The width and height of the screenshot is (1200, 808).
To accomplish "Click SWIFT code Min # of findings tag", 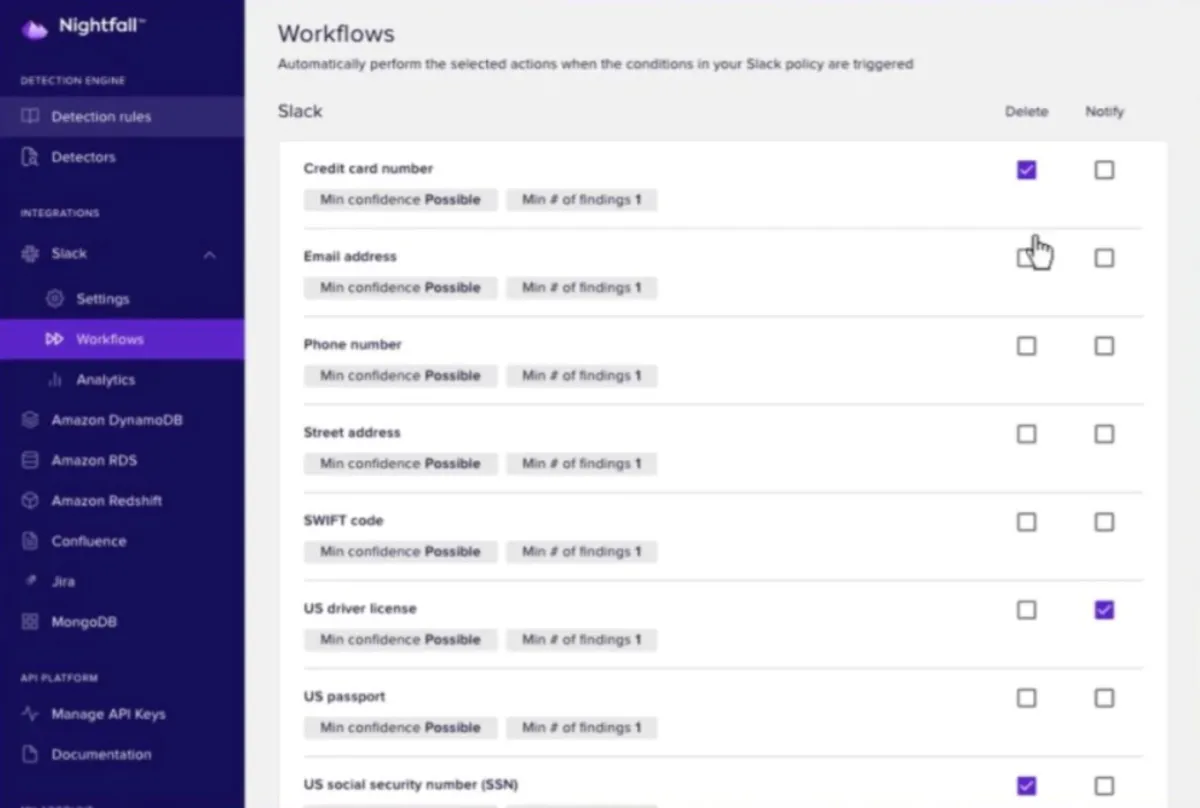I will tap(581, 552).
